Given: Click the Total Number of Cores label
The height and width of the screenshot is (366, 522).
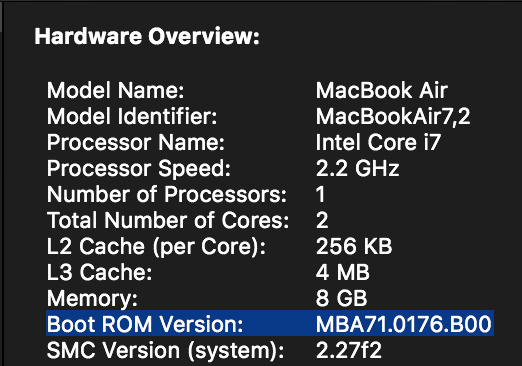Looking at the screenshot, I should (168, 220).
